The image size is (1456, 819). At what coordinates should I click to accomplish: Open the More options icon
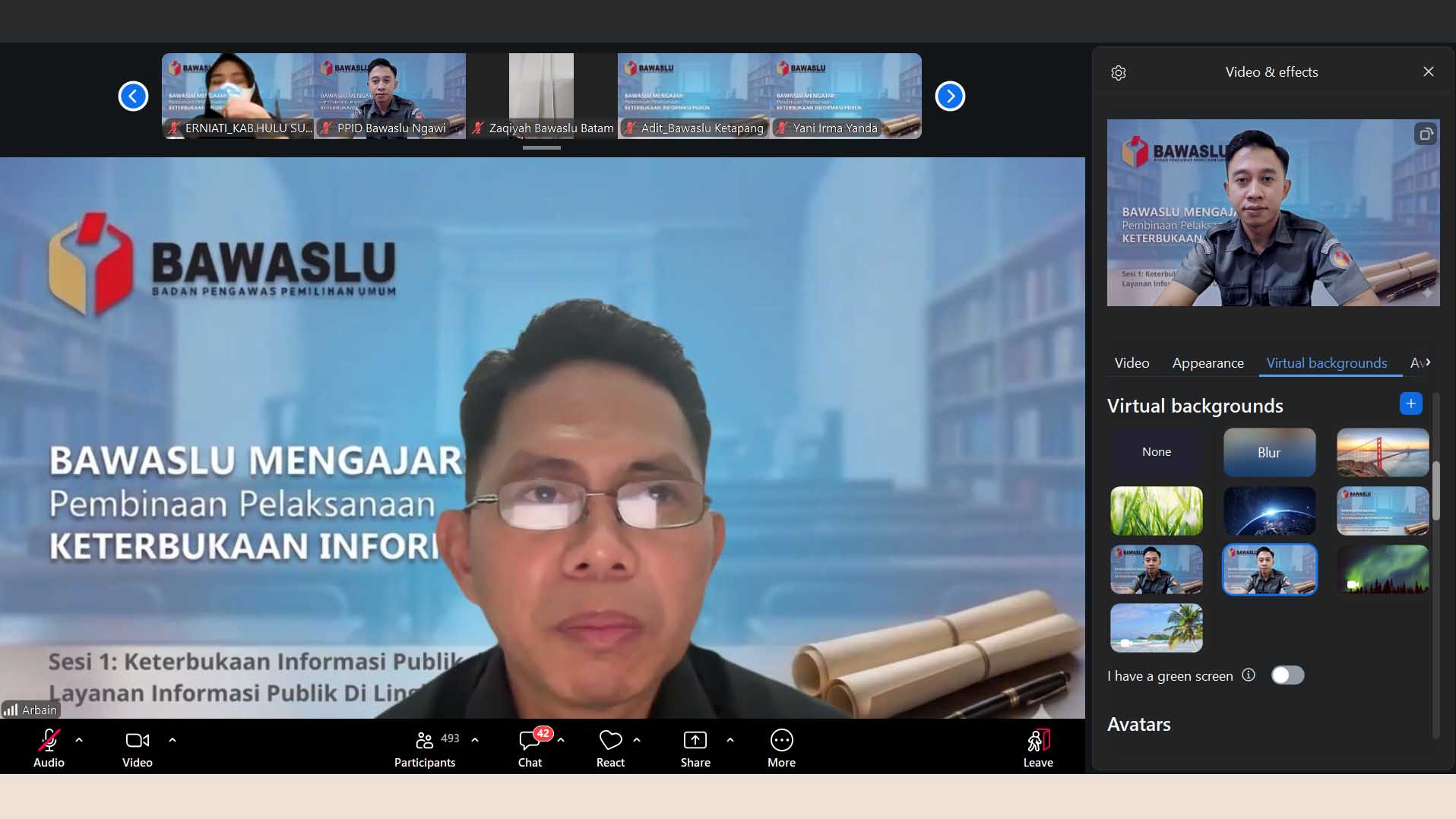pos(781,740)
